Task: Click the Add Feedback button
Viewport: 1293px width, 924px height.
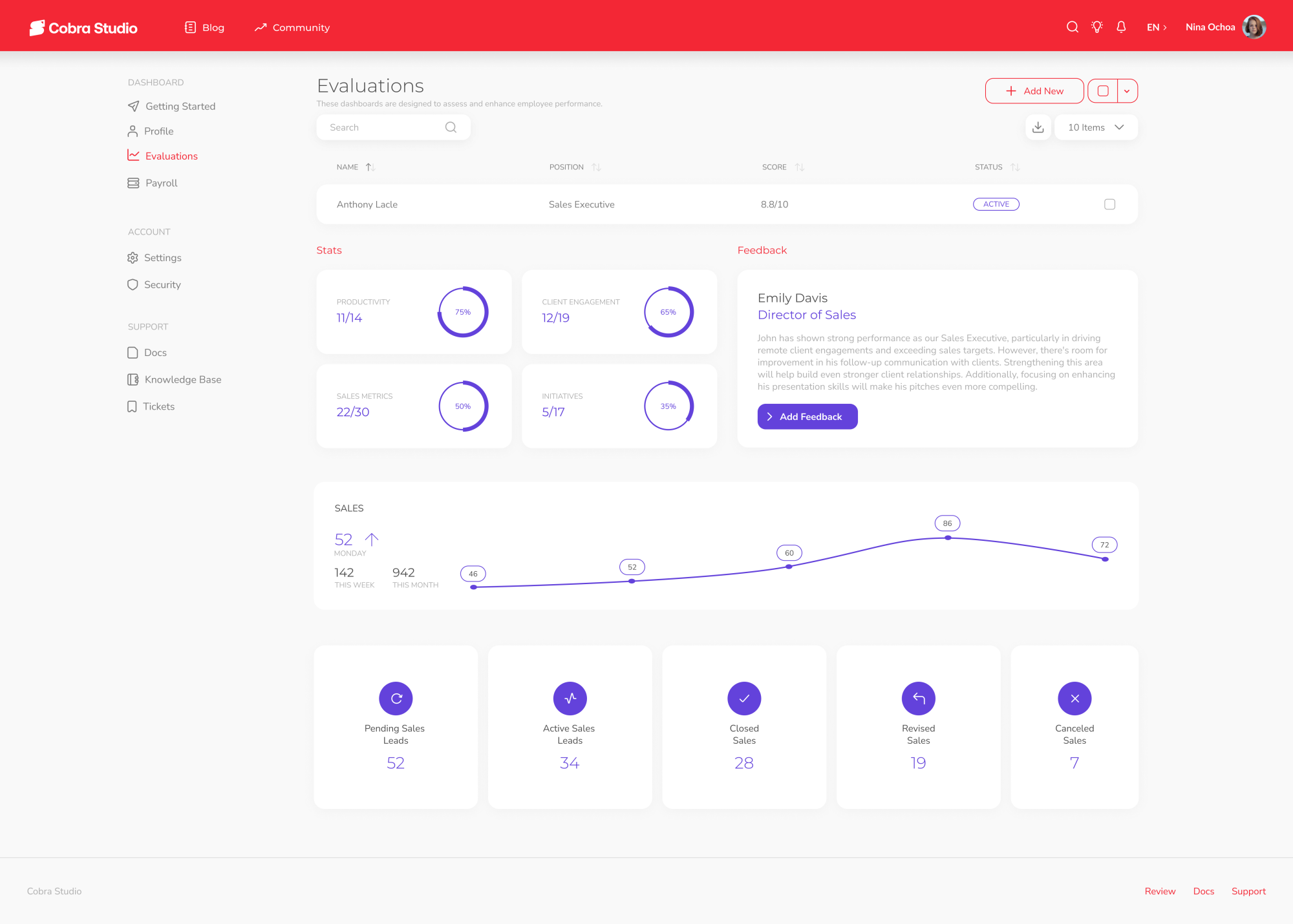Action: (807, 417)
